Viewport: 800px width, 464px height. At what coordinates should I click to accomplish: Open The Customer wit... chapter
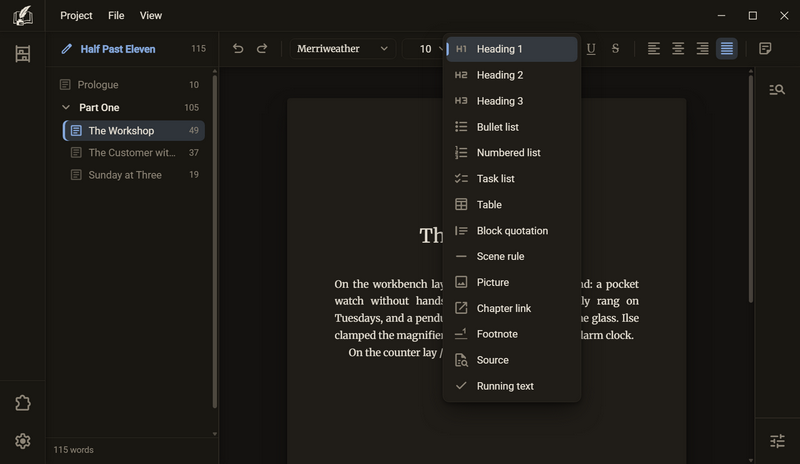134,153
